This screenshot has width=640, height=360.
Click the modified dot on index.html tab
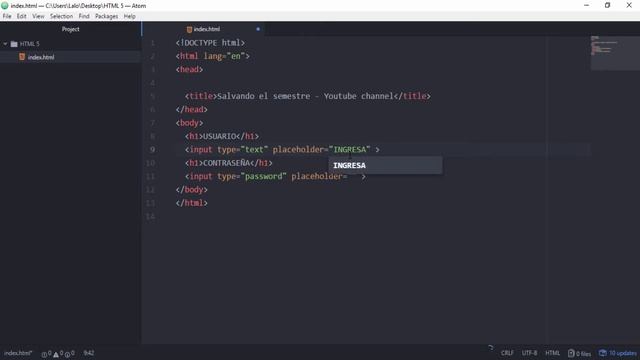[x=258, y=29]
